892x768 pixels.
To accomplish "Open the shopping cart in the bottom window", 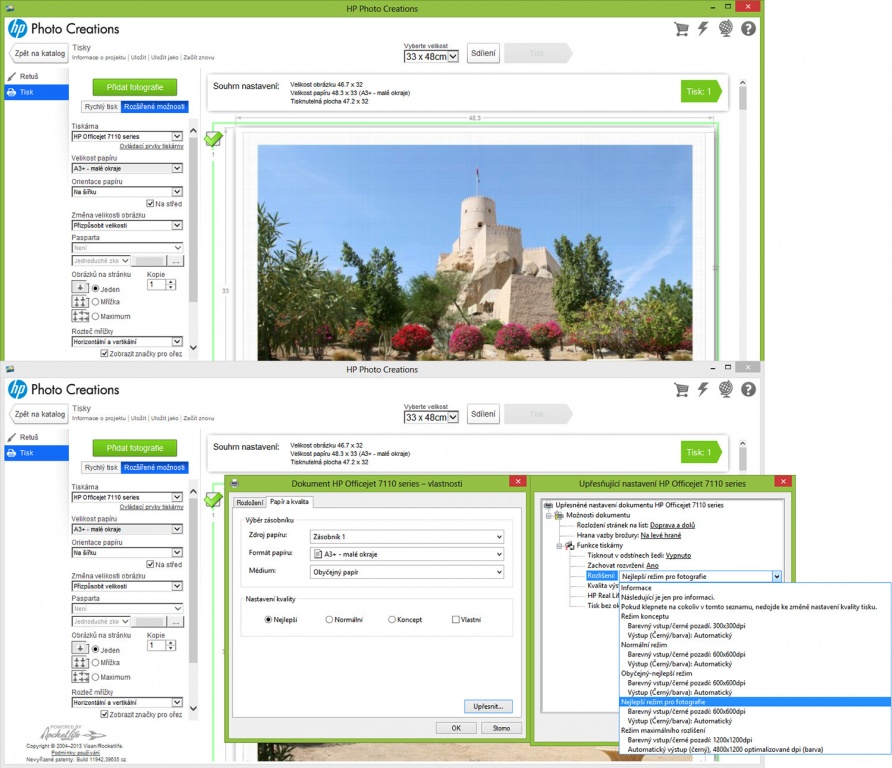I will tap(681, 390).
